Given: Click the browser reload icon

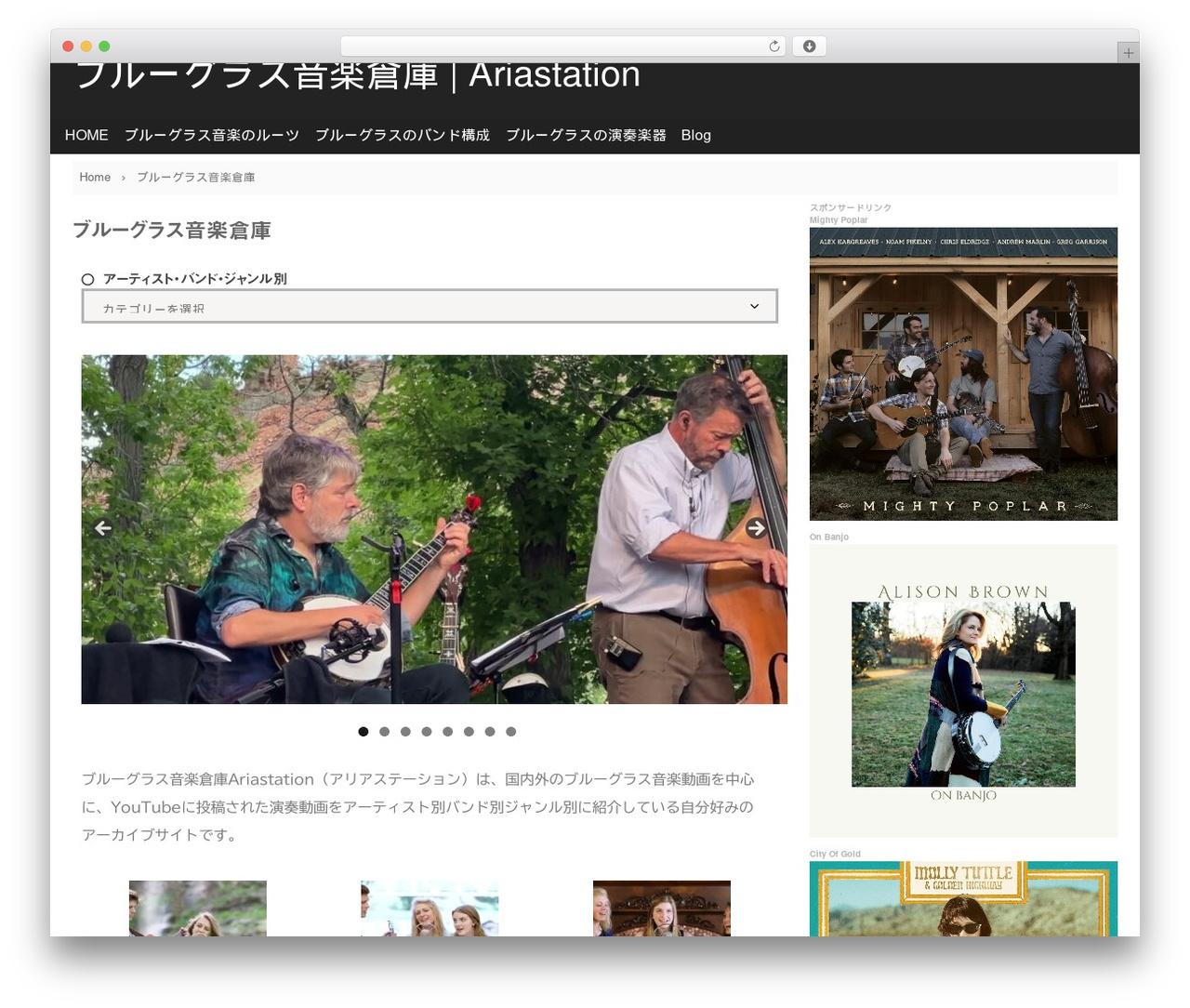Looking at the screenshot, I should (773, 46).
